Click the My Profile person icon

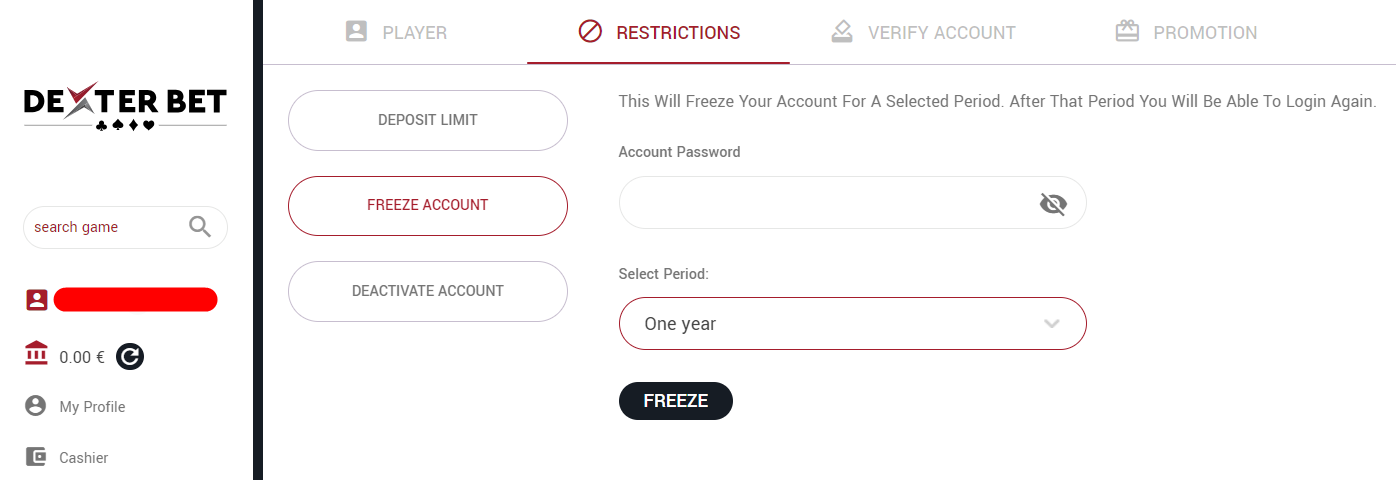click(x=36, y=406)
